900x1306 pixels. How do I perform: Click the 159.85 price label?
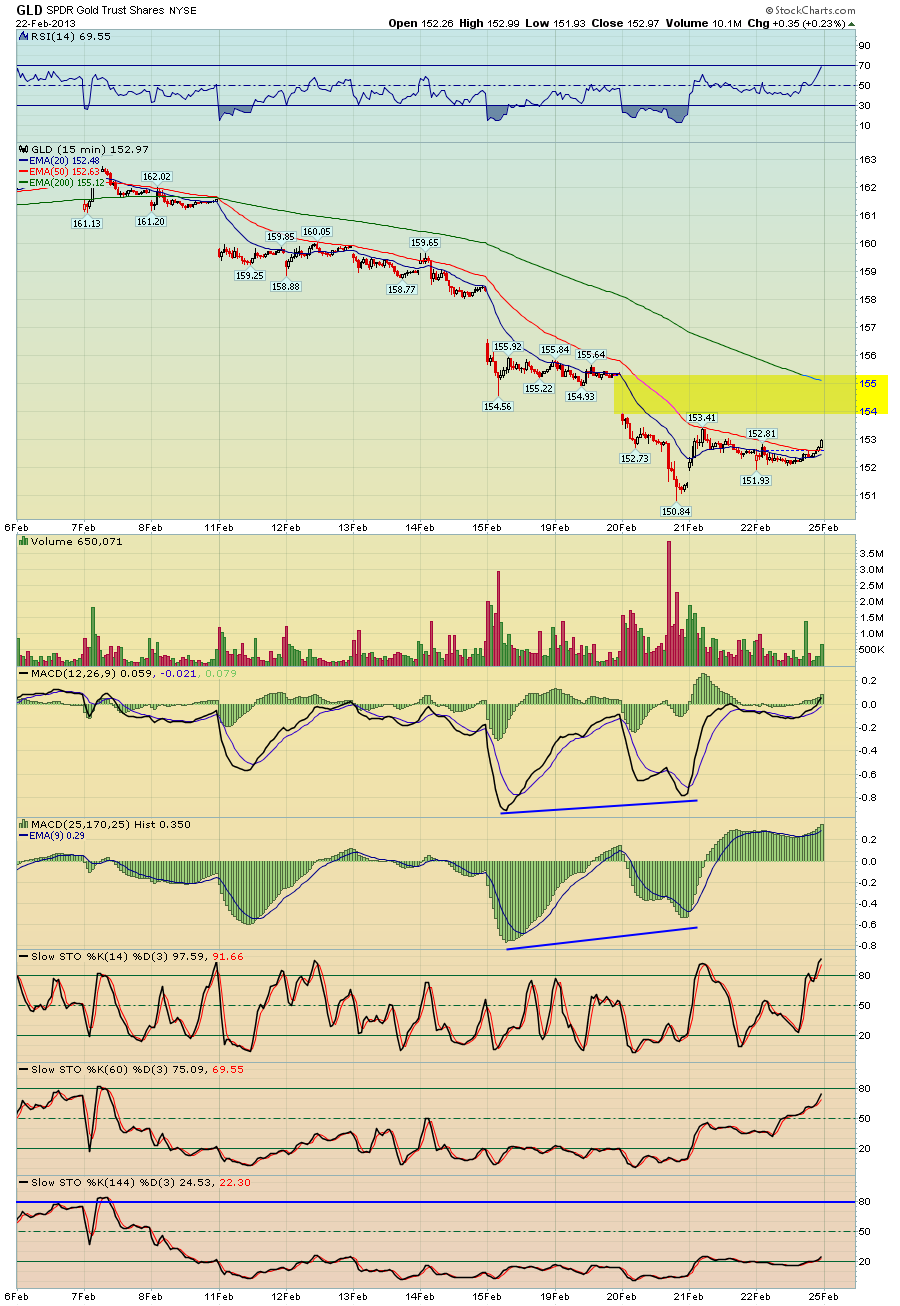(281, 236)
